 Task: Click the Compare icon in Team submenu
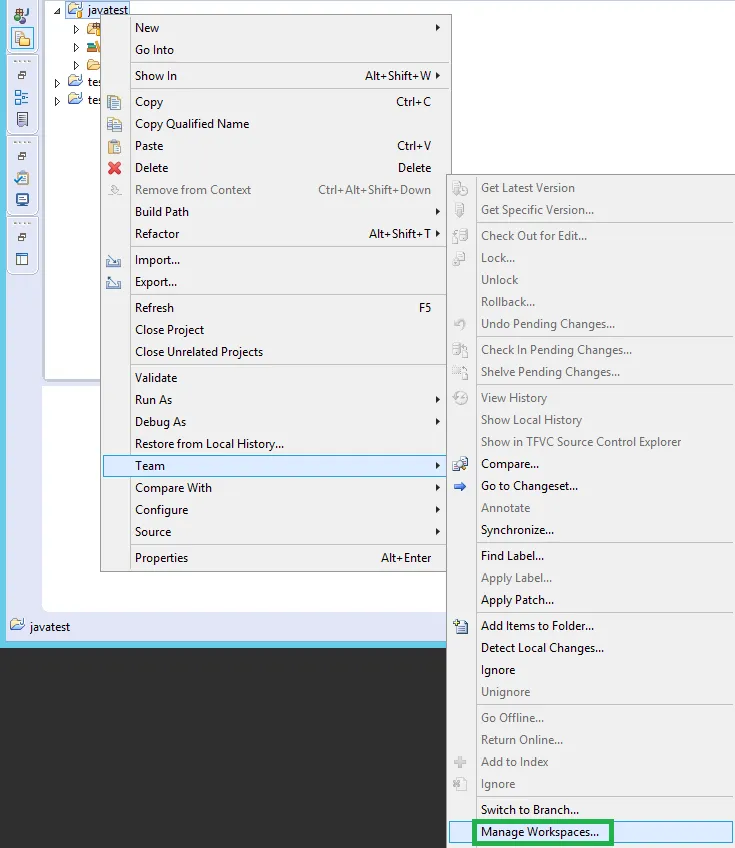[460, 464]
